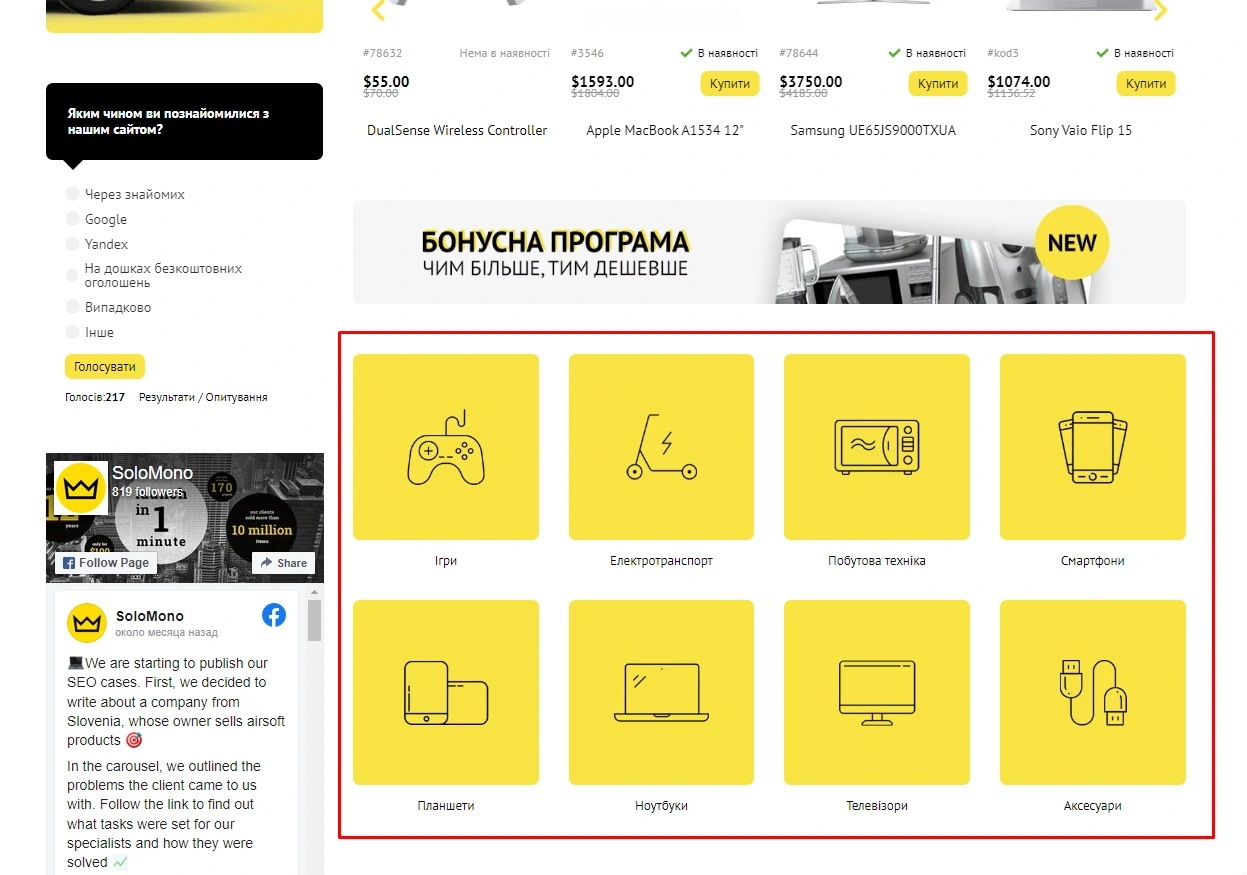Viewport: 1247px width, 875px height.
Task: Click the left carousel arrow
Action: click(378, 11)
